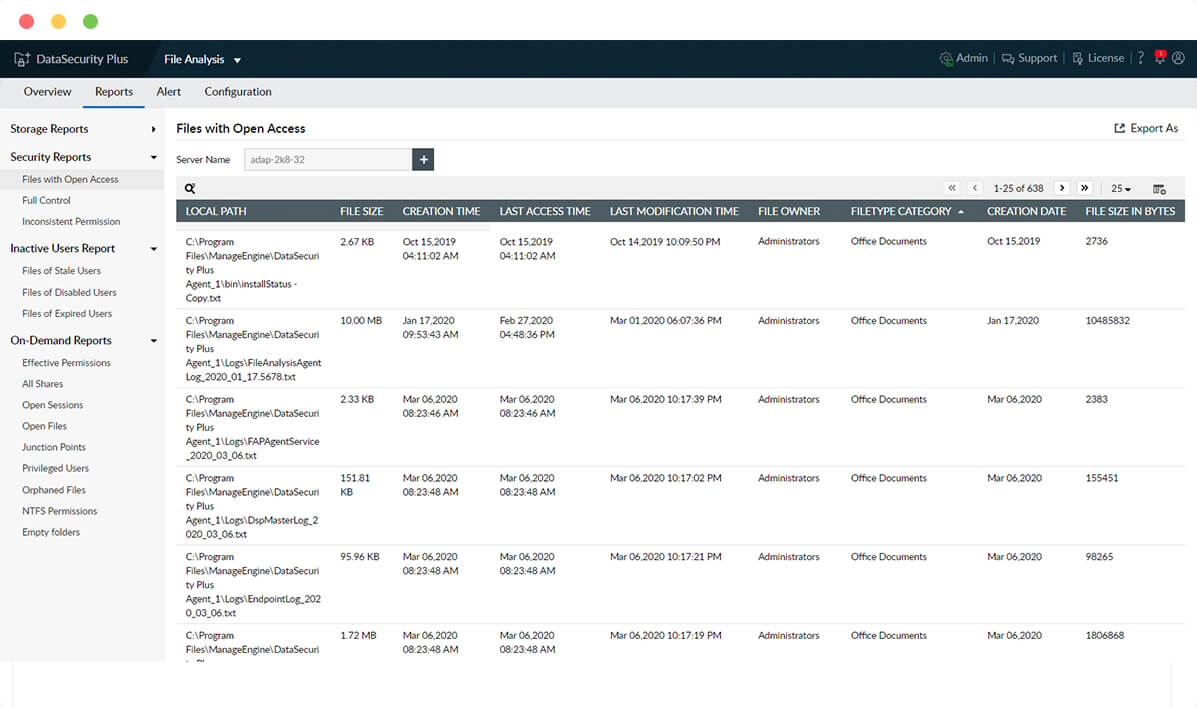Open the File Analysis module dropdown

[203, 58]
